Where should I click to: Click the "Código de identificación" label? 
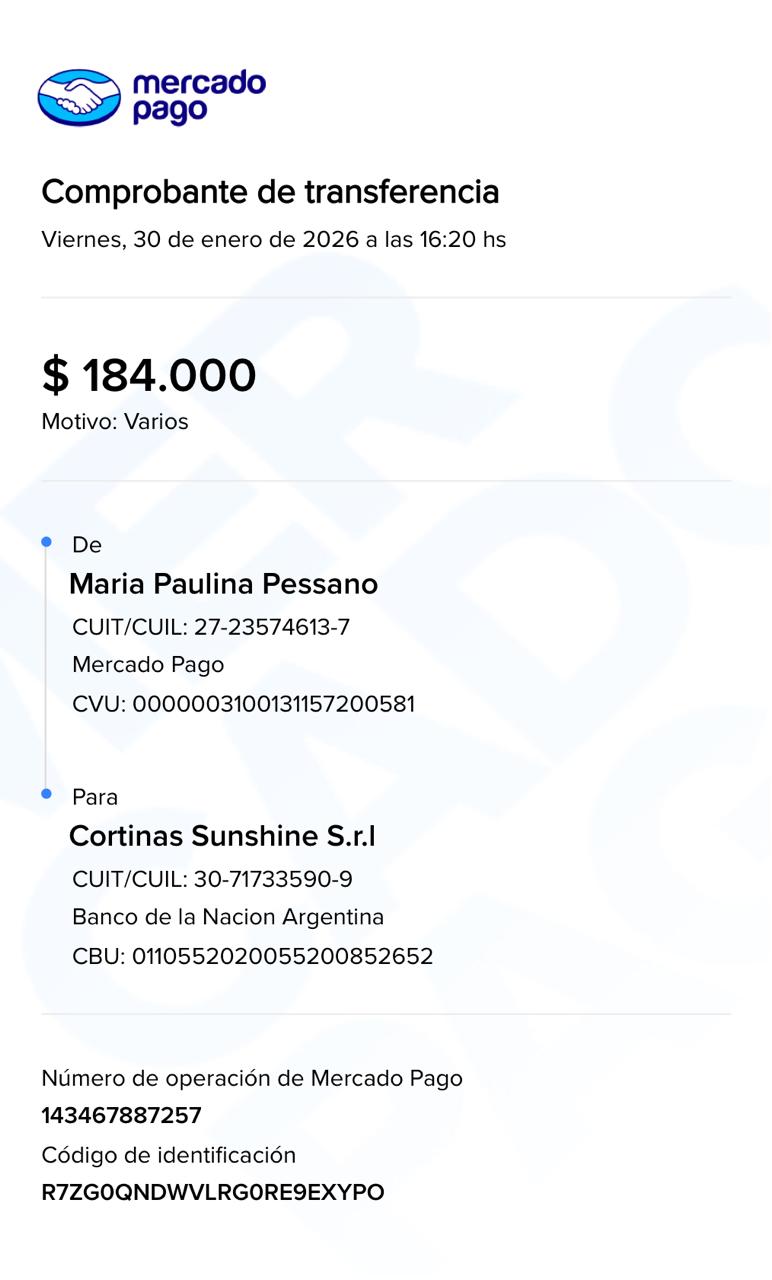pyautogui.click(x=169, y=1156)
